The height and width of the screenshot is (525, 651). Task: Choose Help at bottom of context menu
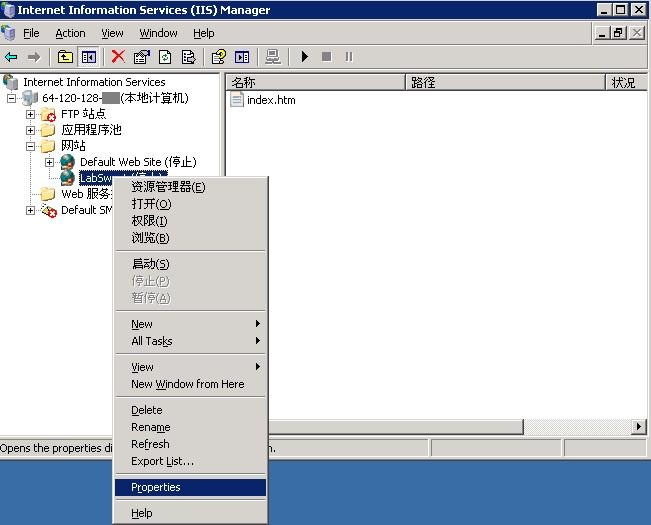pos(191,513)
